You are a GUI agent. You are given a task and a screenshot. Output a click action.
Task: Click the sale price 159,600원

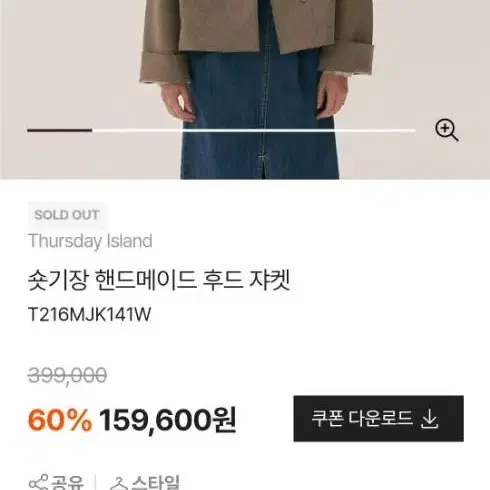coord(168,420)
